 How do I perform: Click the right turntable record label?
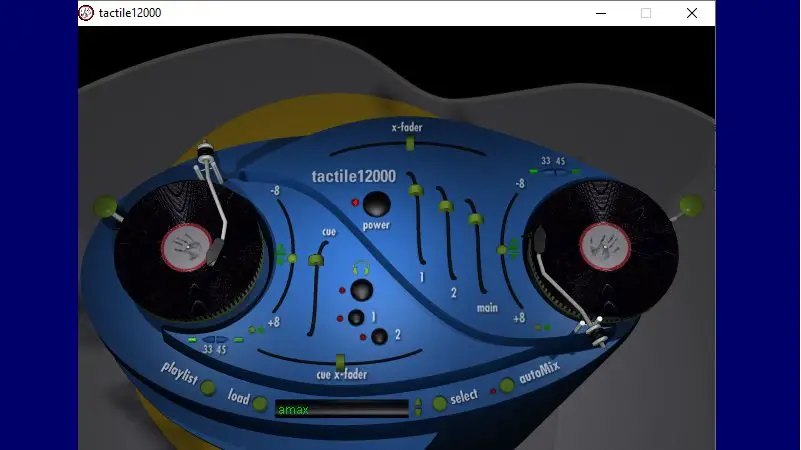coord(605,247)
